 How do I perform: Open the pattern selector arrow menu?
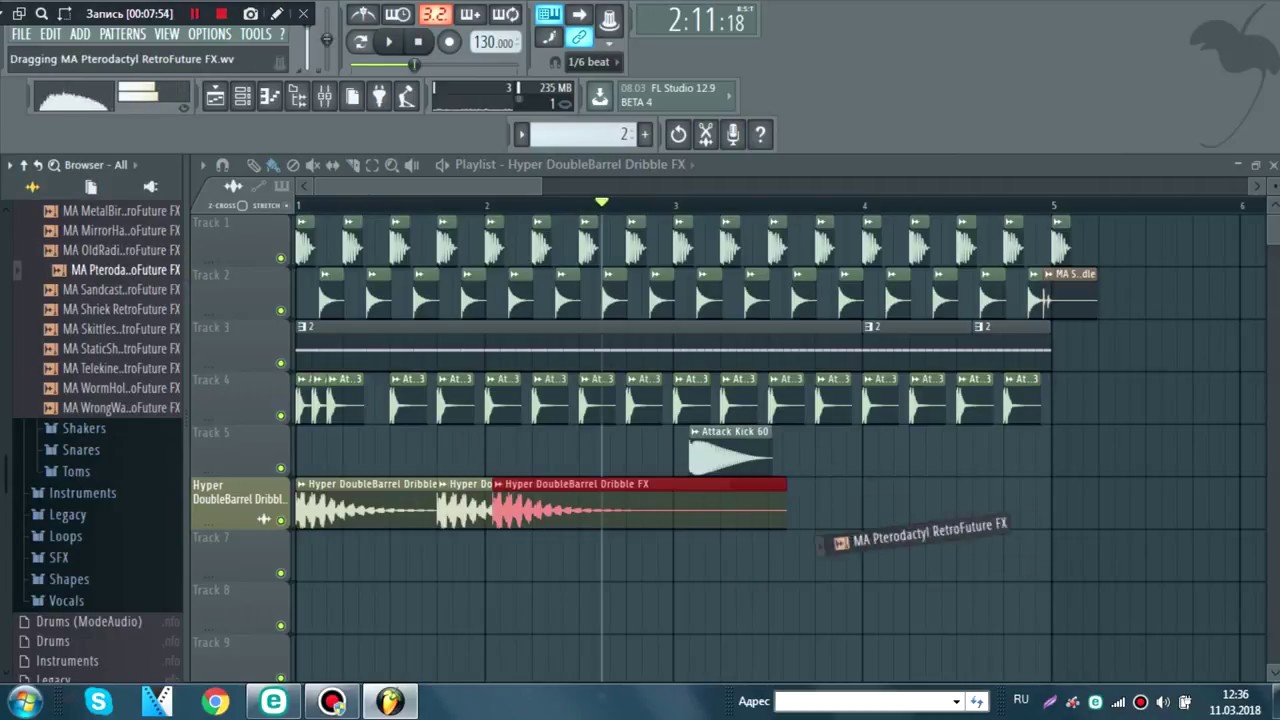(x=521, y=134)
